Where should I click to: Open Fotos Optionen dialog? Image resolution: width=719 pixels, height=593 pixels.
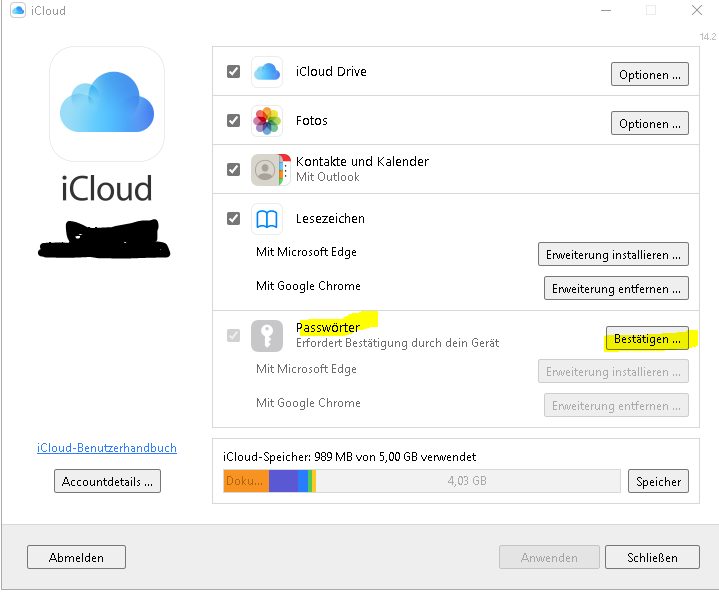click(x=649, y=123)
